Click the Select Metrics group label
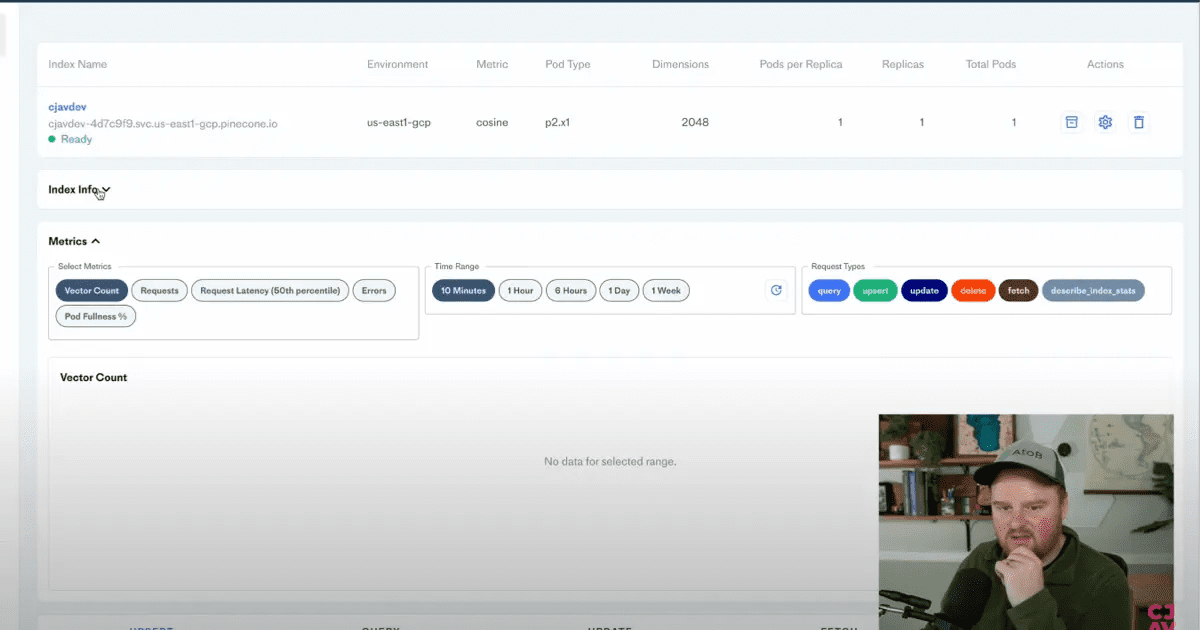Viewport: 1200px width, 630px height. [85, 267]
